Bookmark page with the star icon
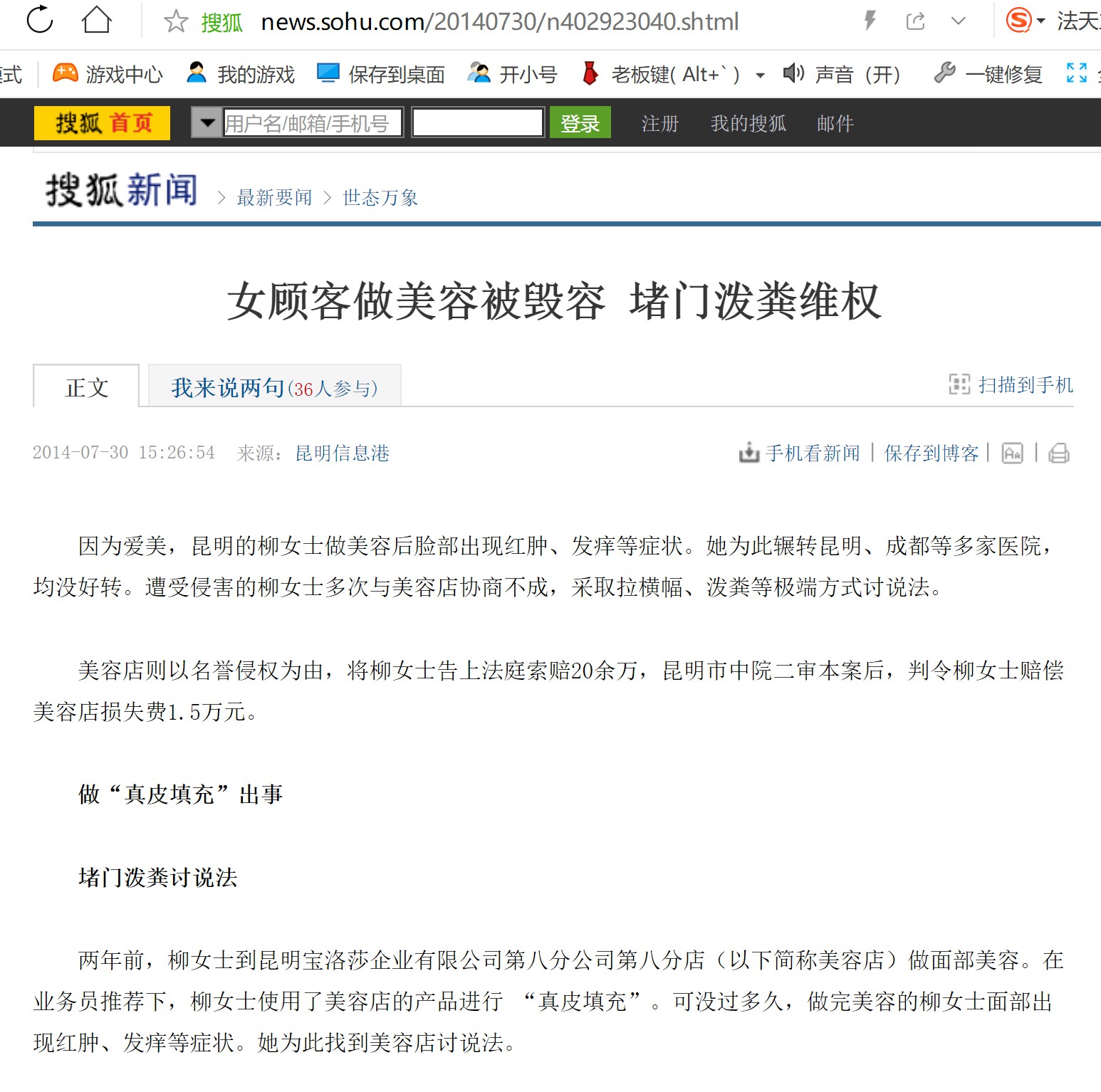Image resolution: width=1101 pixels, height=1092 pixels. (175, 21)
